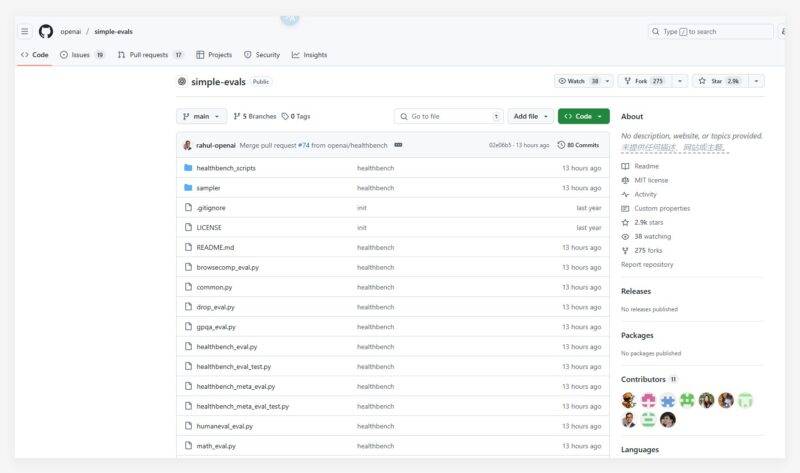The height and width of the screenshot is (473, 800).
Task: Open rahul-openai's profile link
Action: (x=216, y=145)
